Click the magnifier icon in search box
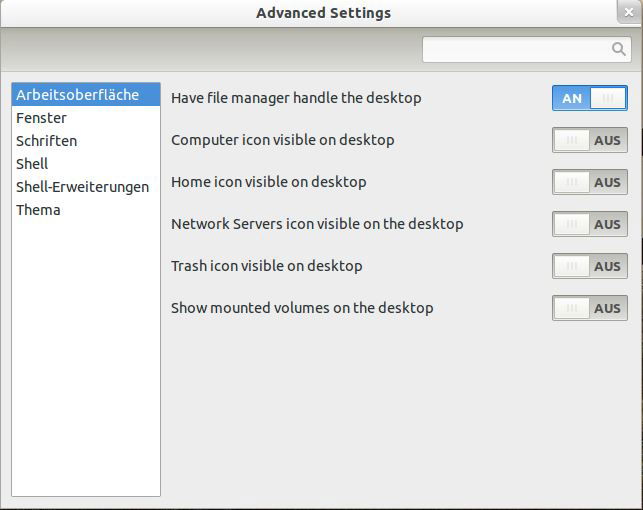The width and height of the screenshot is (643, 510). pyautogui.click(x=618, y=49)
